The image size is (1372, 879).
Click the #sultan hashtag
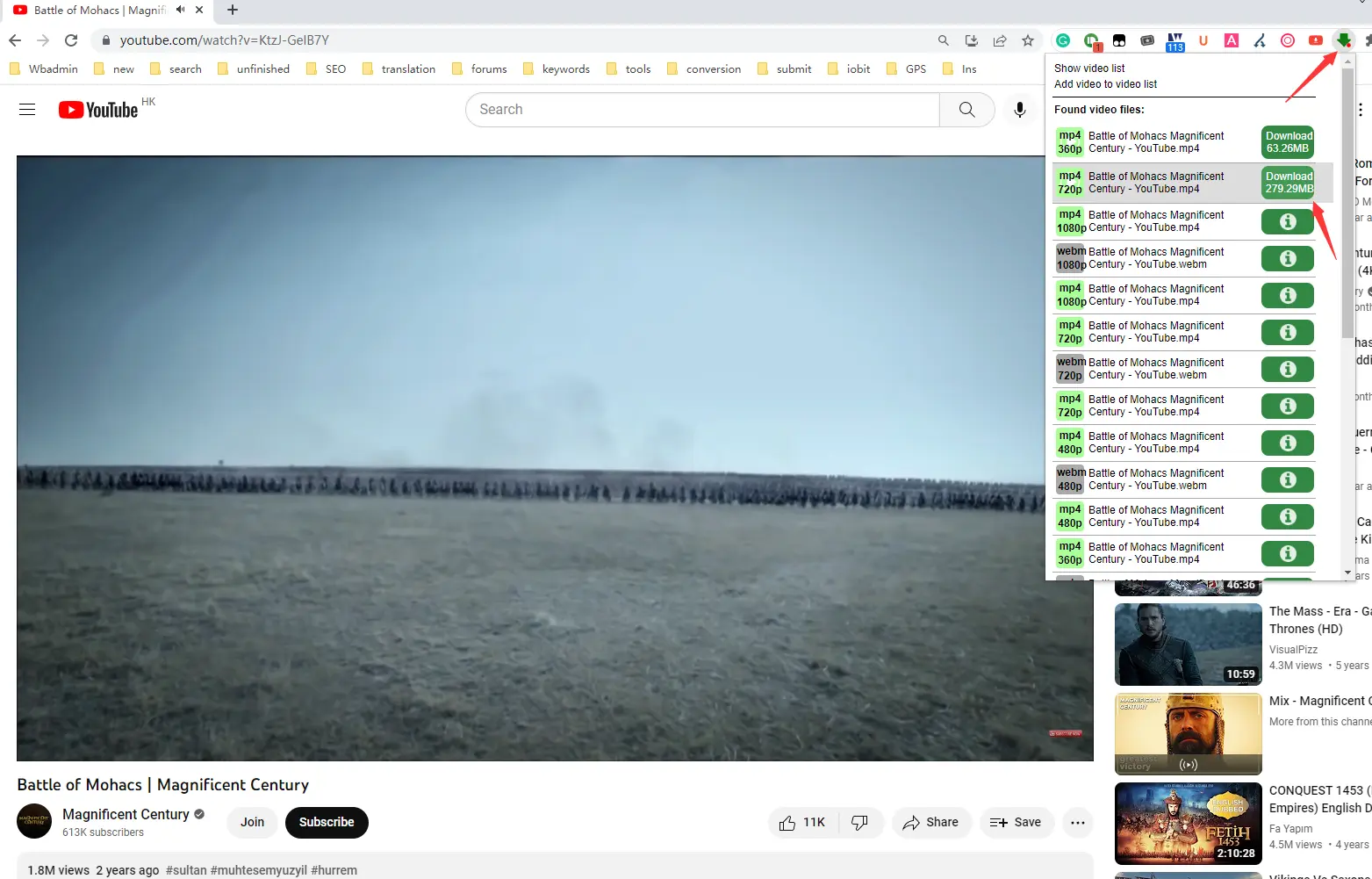(x=186, y=870)
